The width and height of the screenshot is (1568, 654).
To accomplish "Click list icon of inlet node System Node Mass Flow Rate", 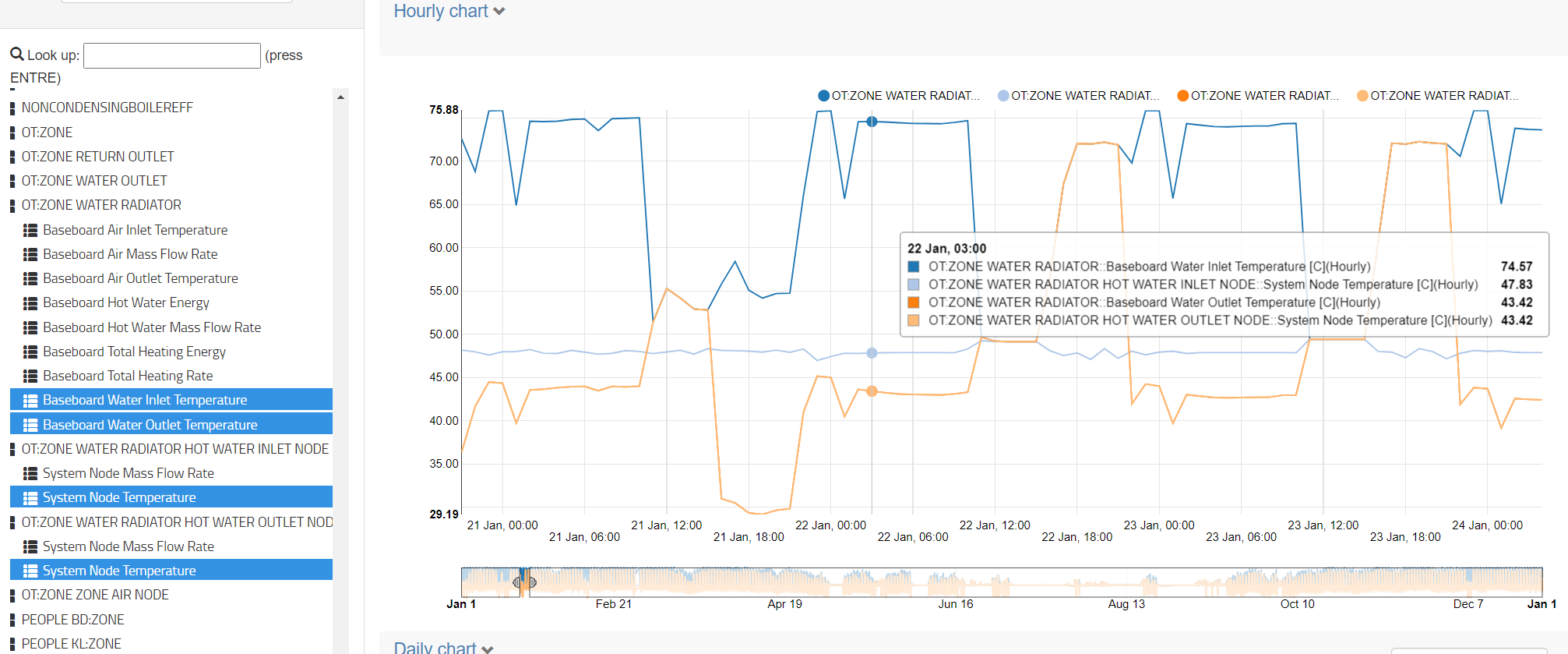I will pos(30,473).
